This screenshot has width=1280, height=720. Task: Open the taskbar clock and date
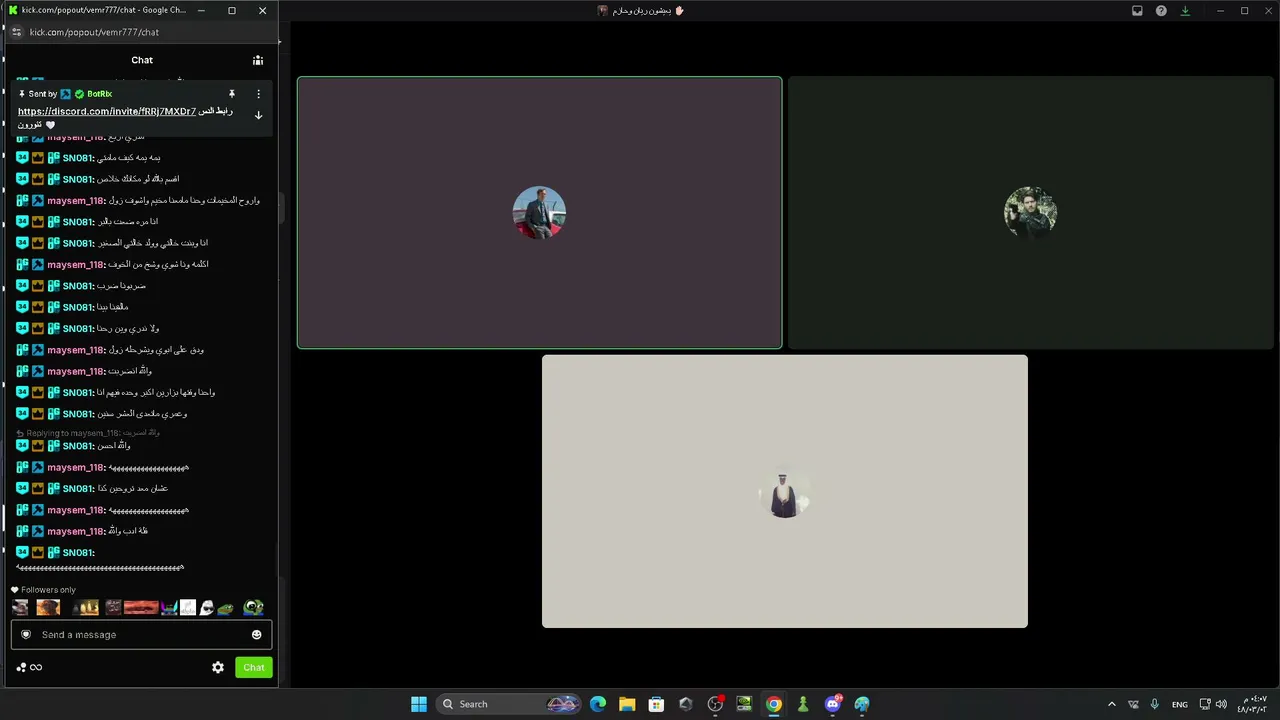(1254, 704)
